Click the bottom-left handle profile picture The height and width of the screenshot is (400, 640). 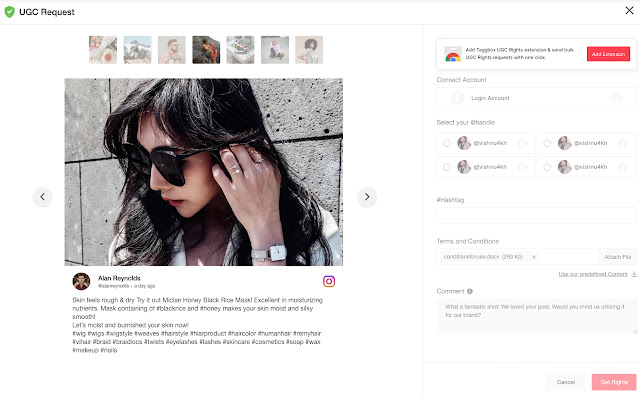pyautogui.click(x=464, y=167)
